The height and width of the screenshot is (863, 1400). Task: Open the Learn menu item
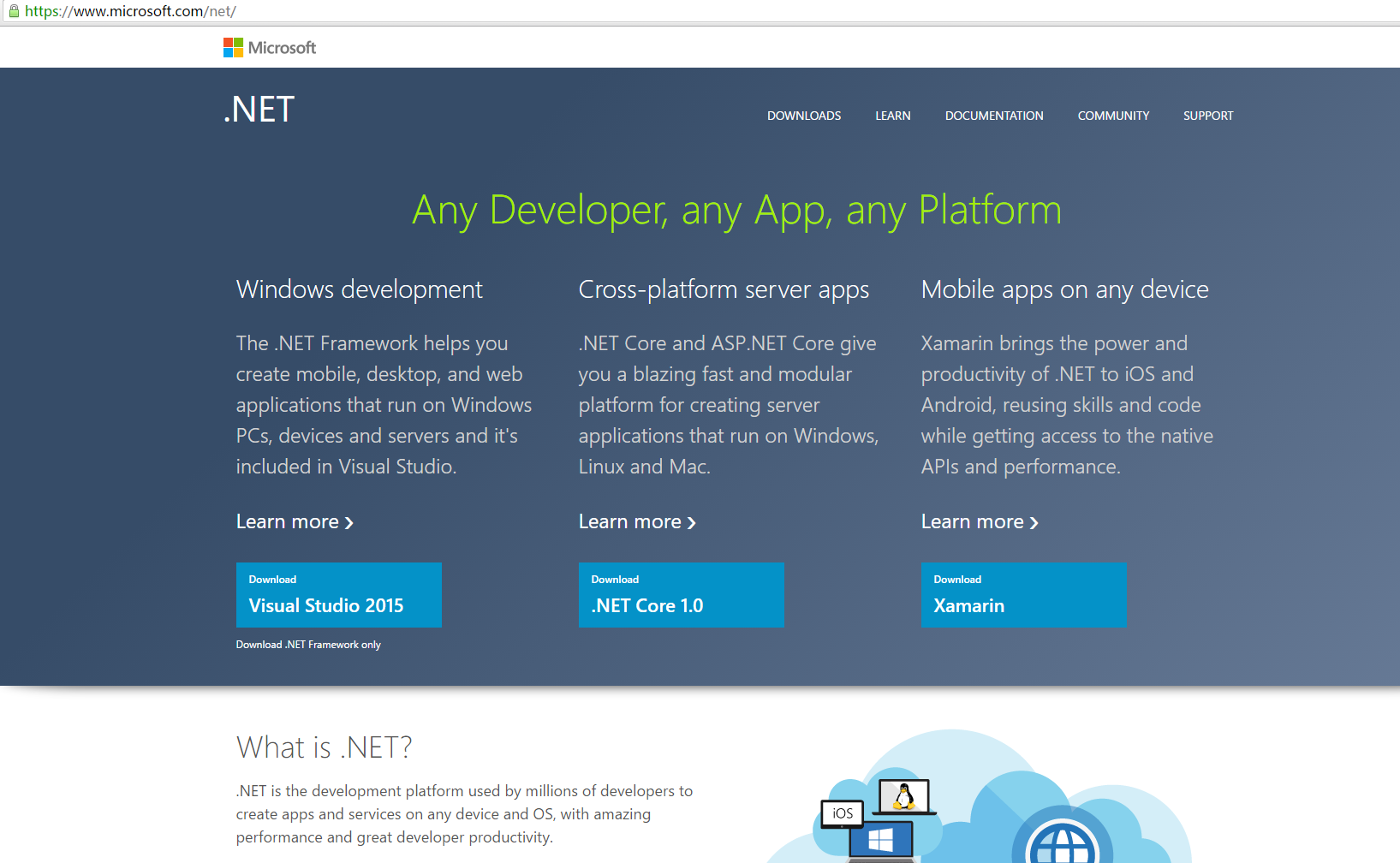click(893, 116)
